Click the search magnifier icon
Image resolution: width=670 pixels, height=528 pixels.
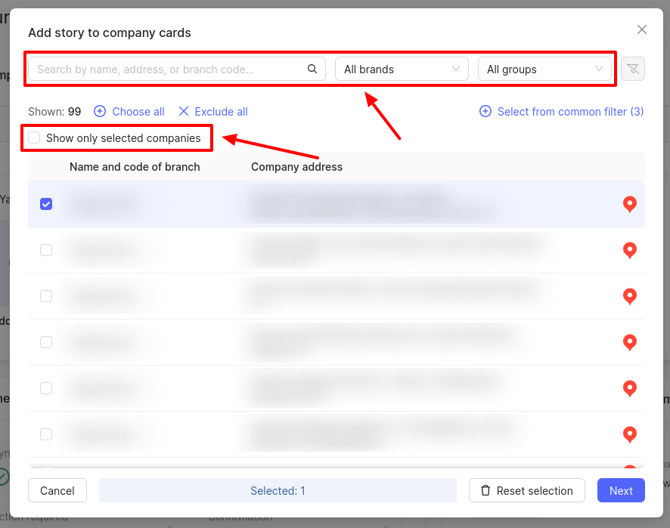click(x=312, y=69)
